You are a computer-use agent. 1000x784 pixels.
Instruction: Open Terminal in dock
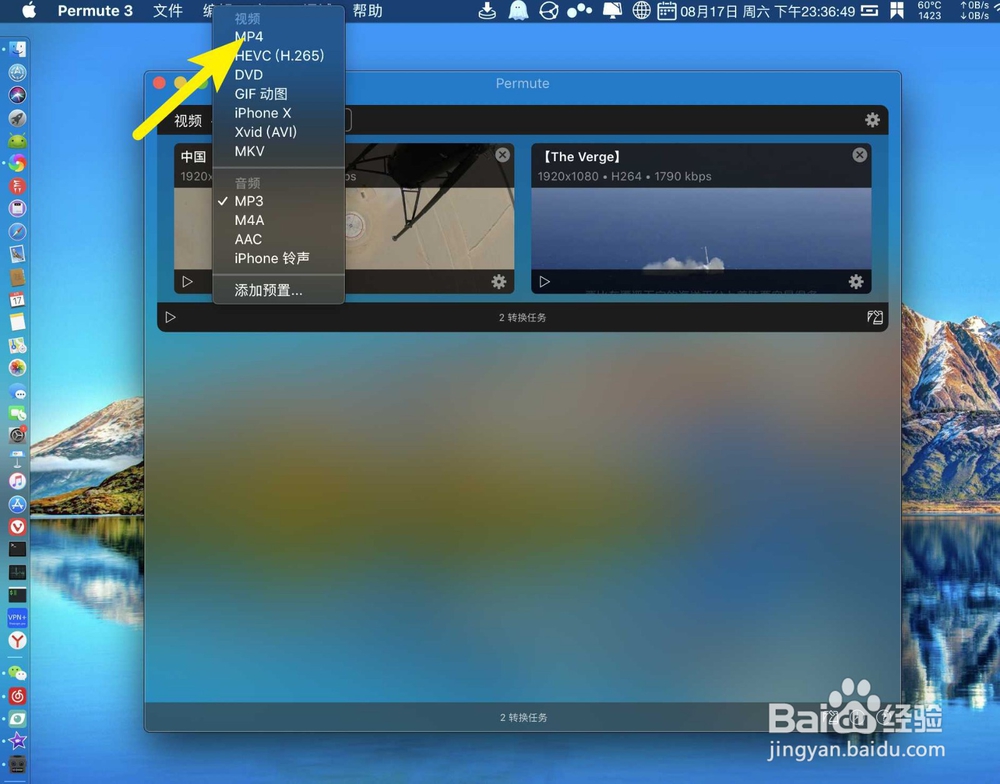[x=17, y=549]
